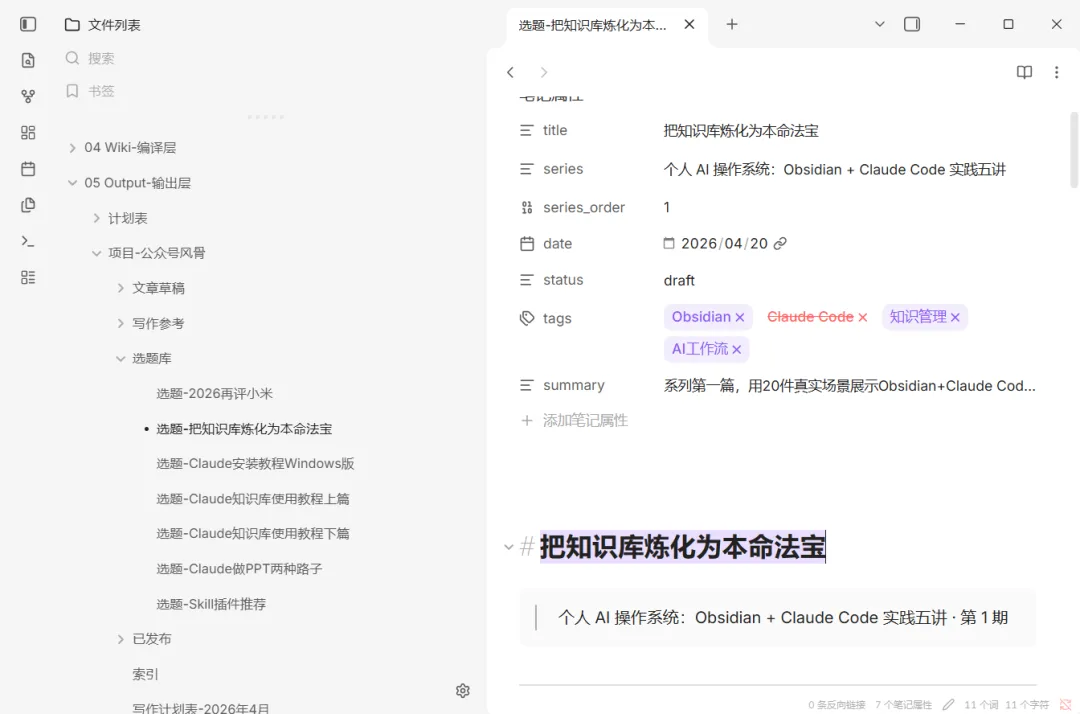Open note 选题-2026再评小米

tap(214, 394)
